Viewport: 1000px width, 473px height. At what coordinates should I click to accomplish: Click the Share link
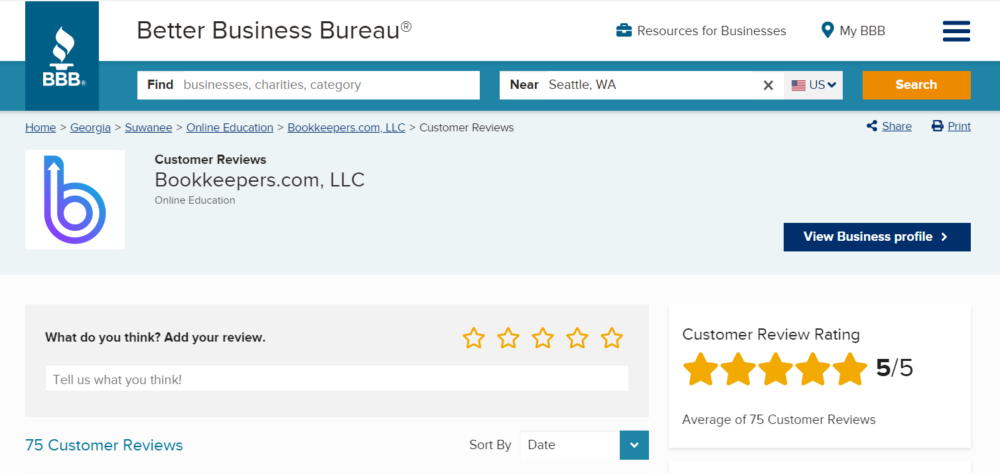coord(897,126)
